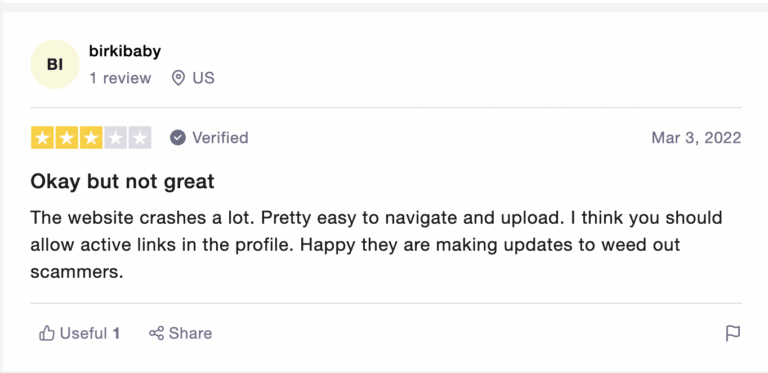Click the Mar 3, 2022 review date
This screenshot has width=768, height=373.
click(696, 138)
